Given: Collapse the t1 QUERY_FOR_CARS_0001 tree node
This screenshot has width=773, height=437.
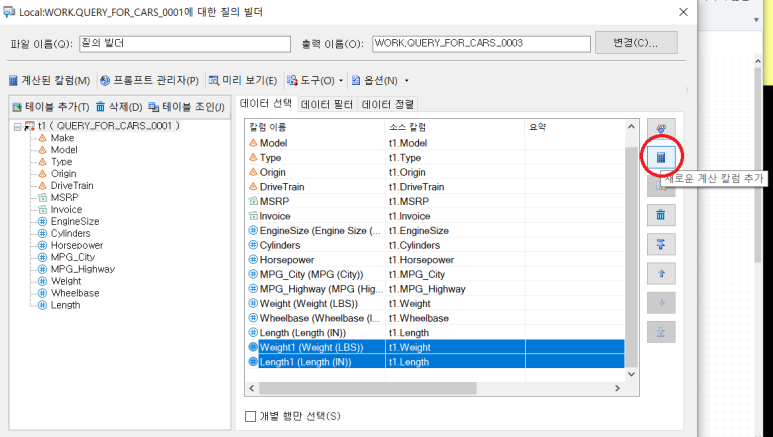Looking at the screenshot, I should (x=17, y=126).
